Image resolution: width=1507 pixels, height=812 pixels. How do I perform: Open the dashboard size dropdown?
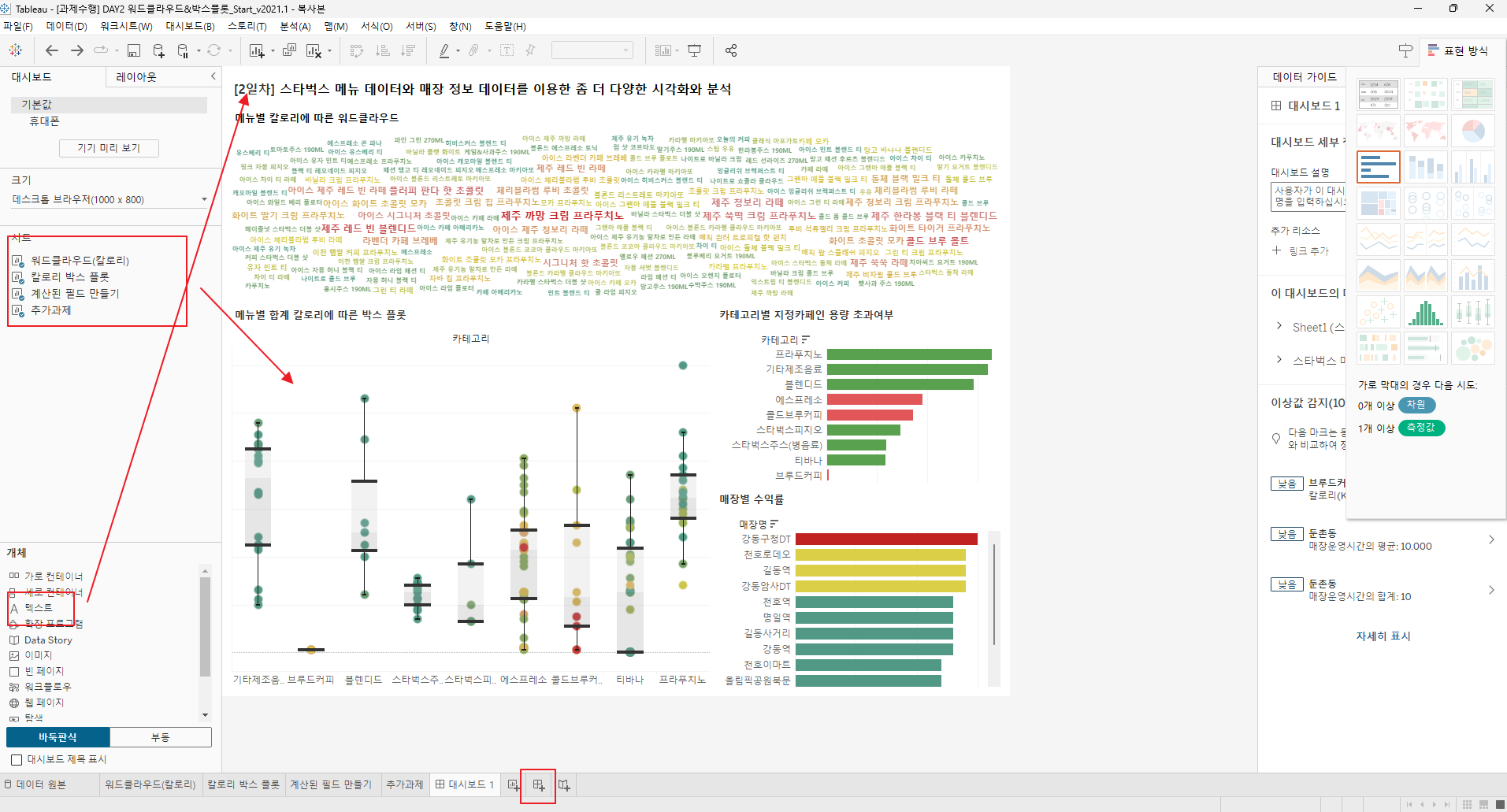point(110,200)
